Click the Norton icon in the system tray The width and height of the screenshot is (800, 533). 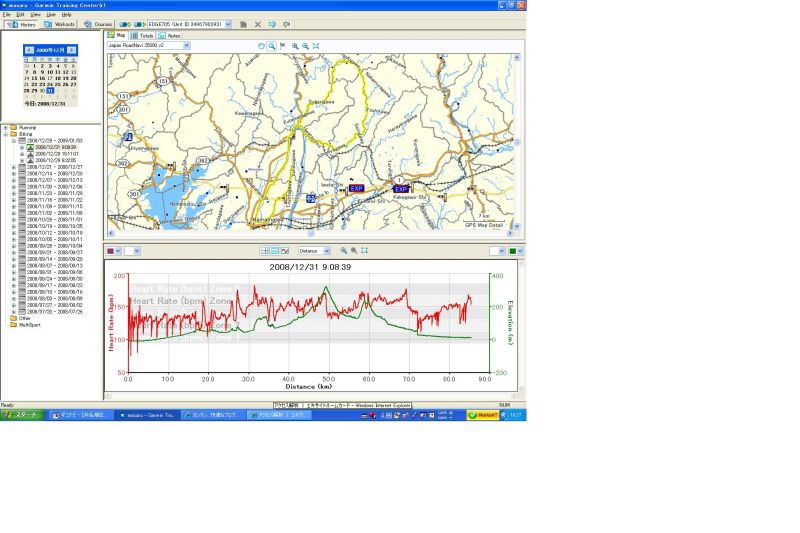point(483,415)
